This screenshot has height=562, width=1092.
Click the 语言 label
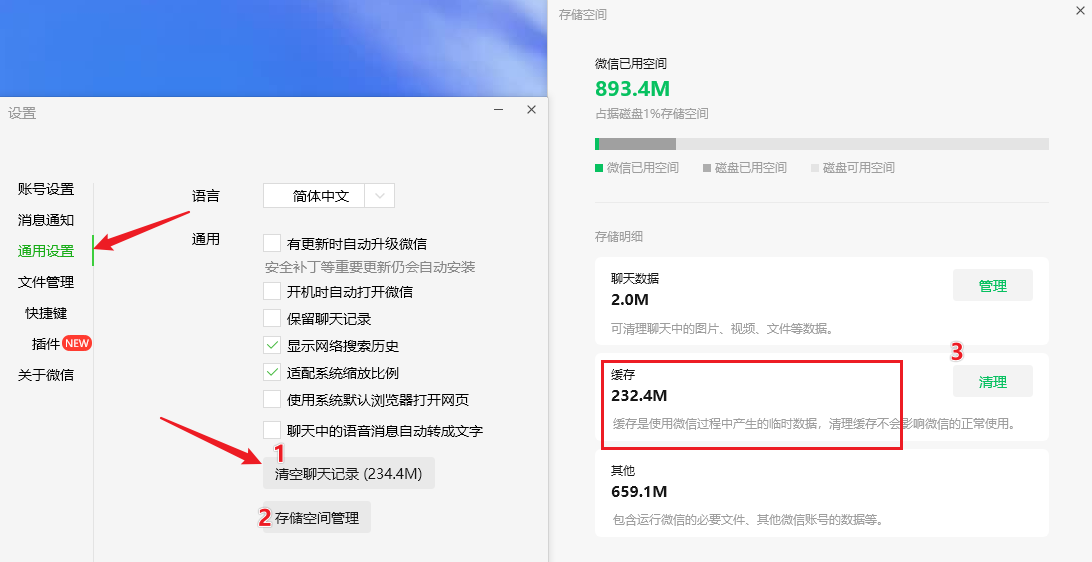tap(205, 196)
